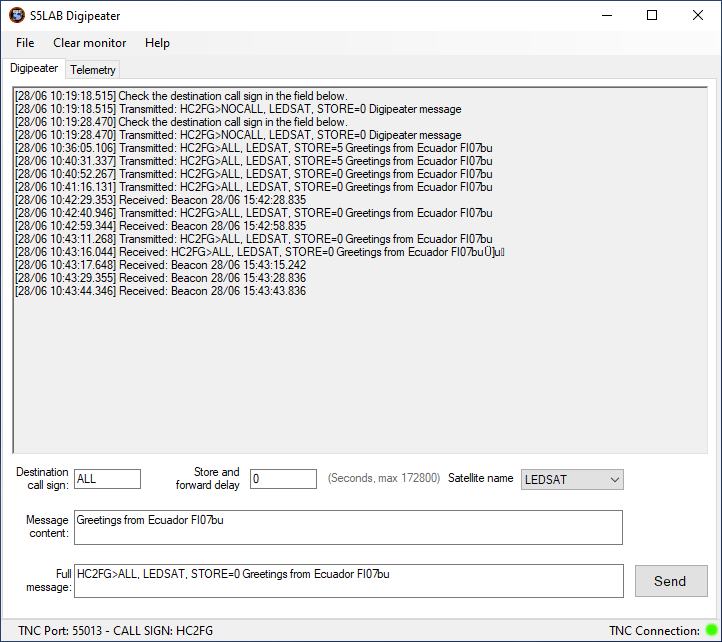Select log line 10:36:05.106 Transmitted STORE=5
The height and width of the screenshot is (642, 722).
(254, 148)
